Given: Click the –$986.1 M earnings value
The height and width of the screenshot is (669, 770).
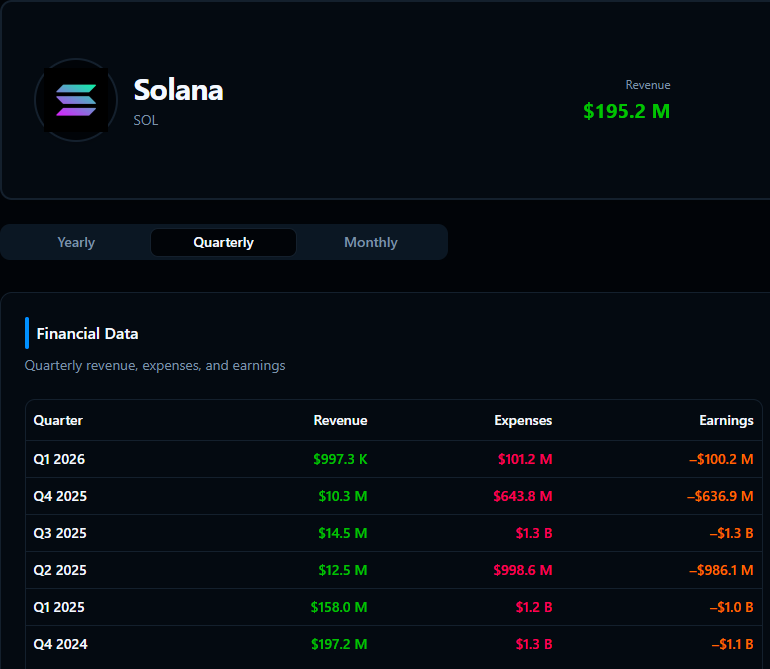Looking at the screenshot, I should click(x=721, y=570).
